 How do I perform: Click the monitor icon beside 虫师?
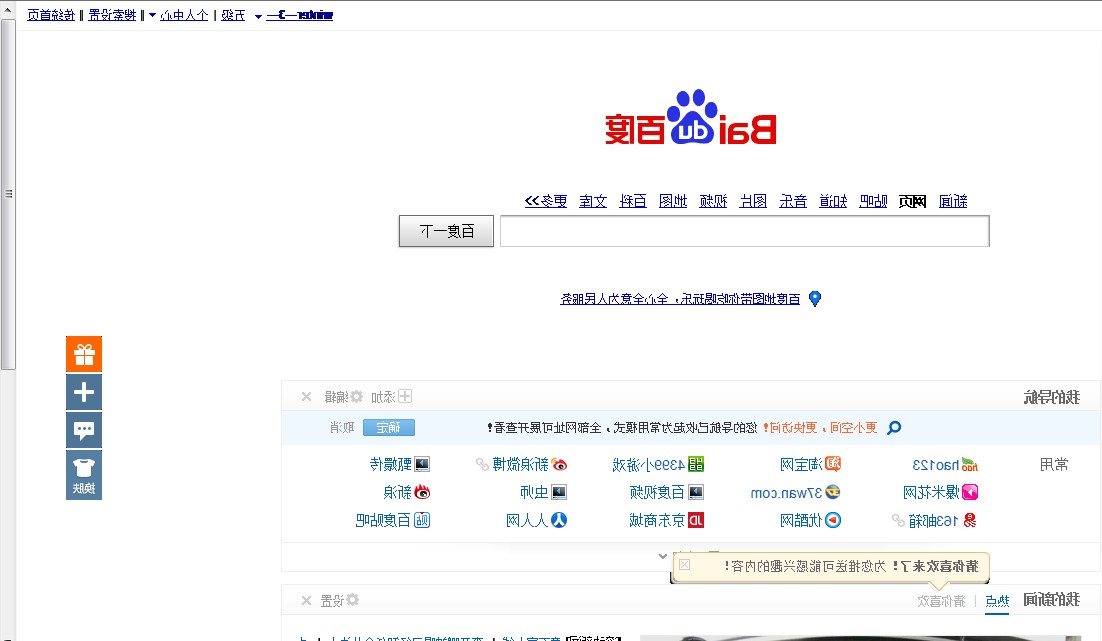point(559,492)
